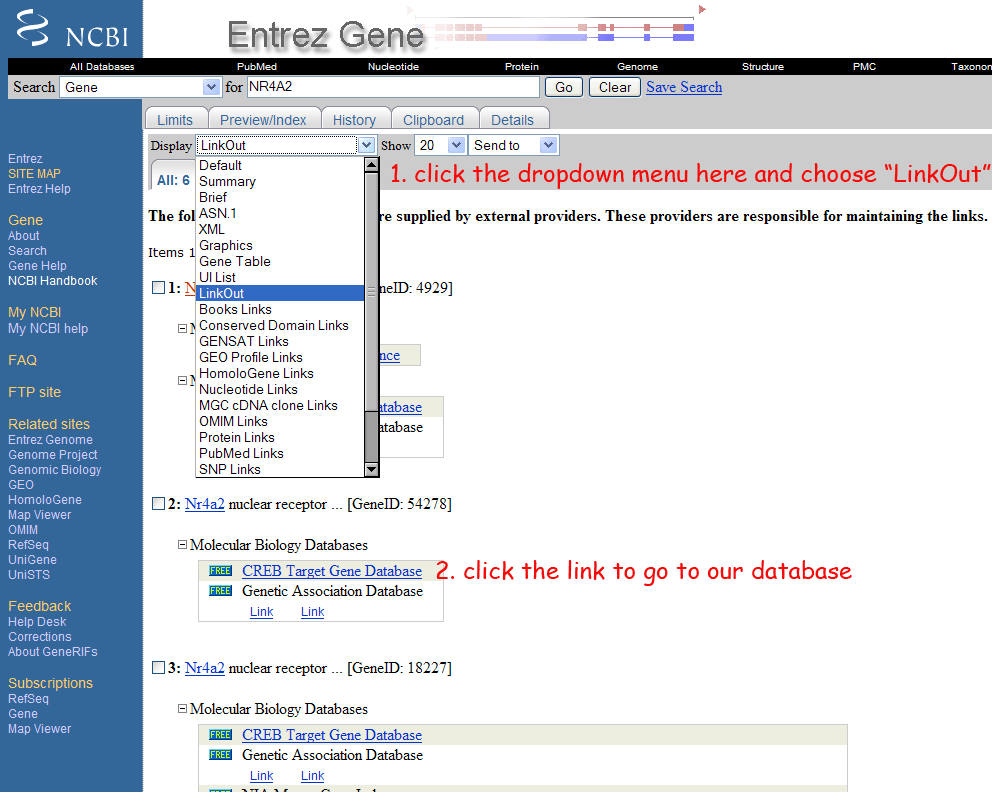Viewport: 992px width, 792px height.
Task: Collapse the second section under item 1
Action: (182, 380)
